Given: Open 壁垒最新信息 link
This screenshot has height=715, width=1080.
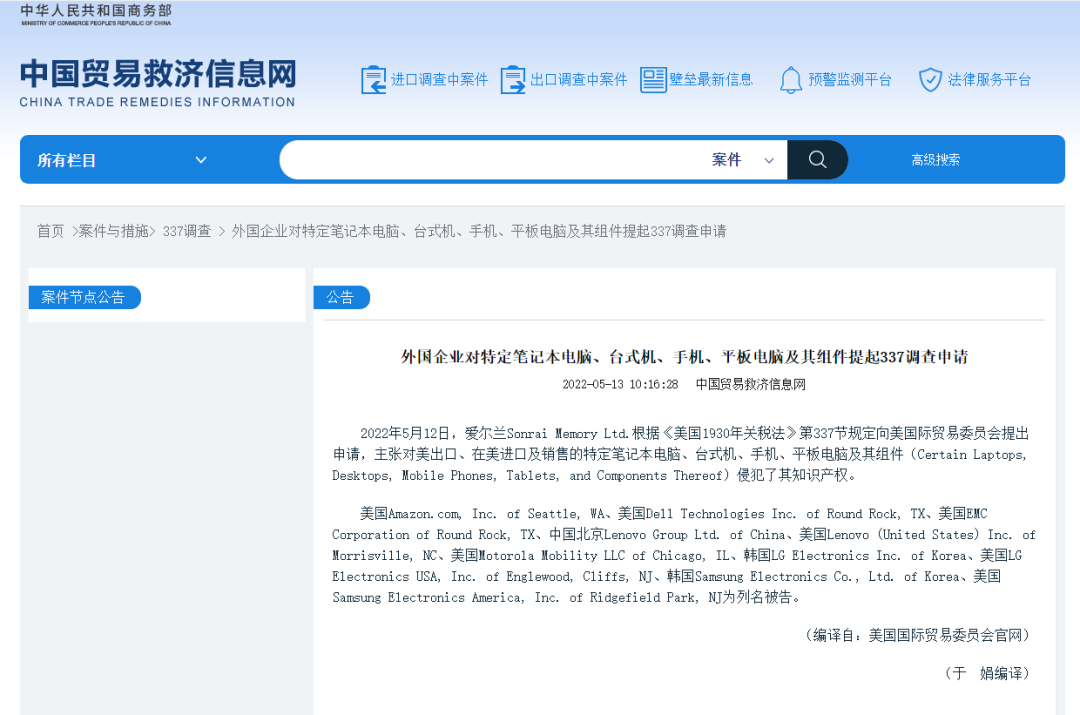Looking at the screenshot, I should (x=711, y=80).
